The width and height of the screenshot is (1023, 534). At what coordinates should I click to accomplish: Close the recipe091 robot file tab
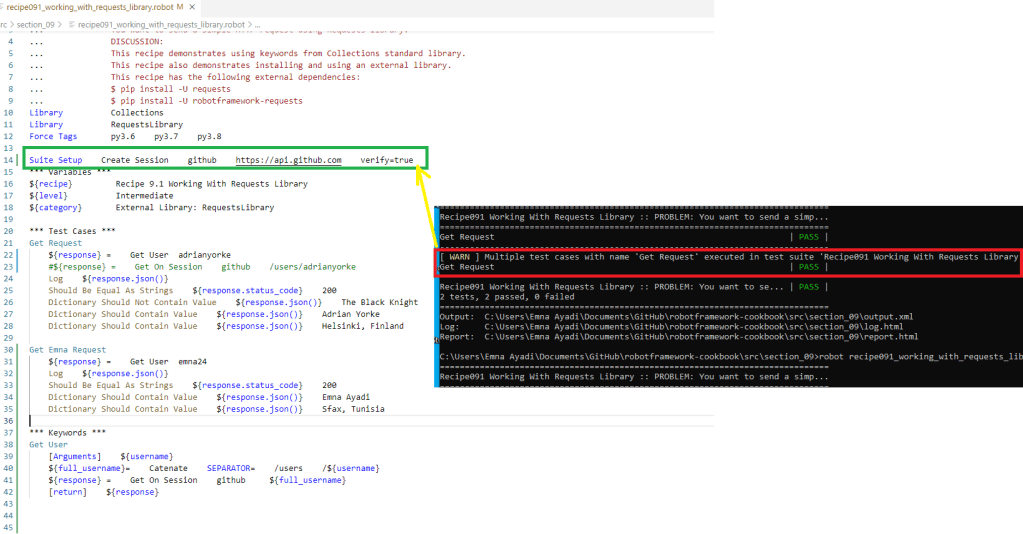coord(192,7)
